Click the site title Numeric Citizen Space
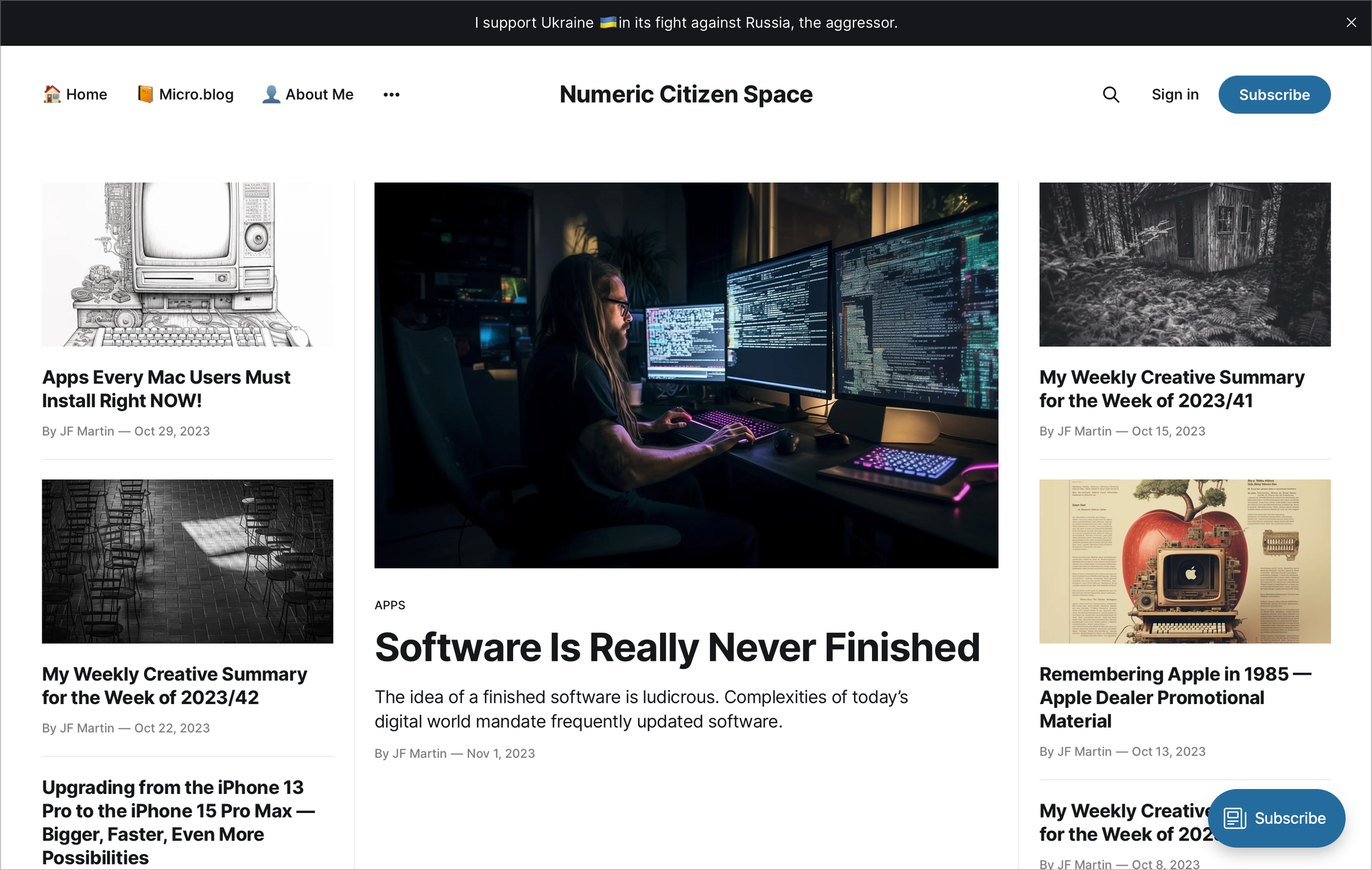 click(686, 94)
